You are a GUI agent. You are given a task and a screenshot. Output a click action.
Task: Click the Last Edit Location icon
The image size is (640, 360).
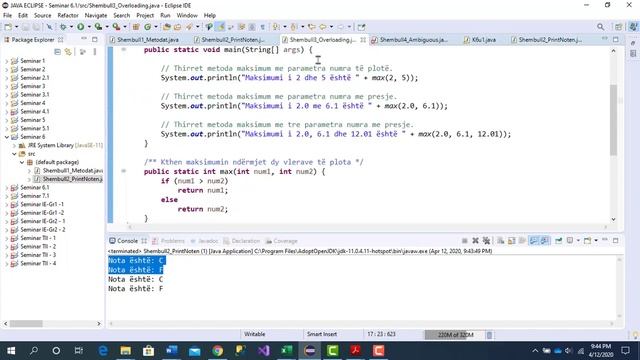click(x=312, y=27)
